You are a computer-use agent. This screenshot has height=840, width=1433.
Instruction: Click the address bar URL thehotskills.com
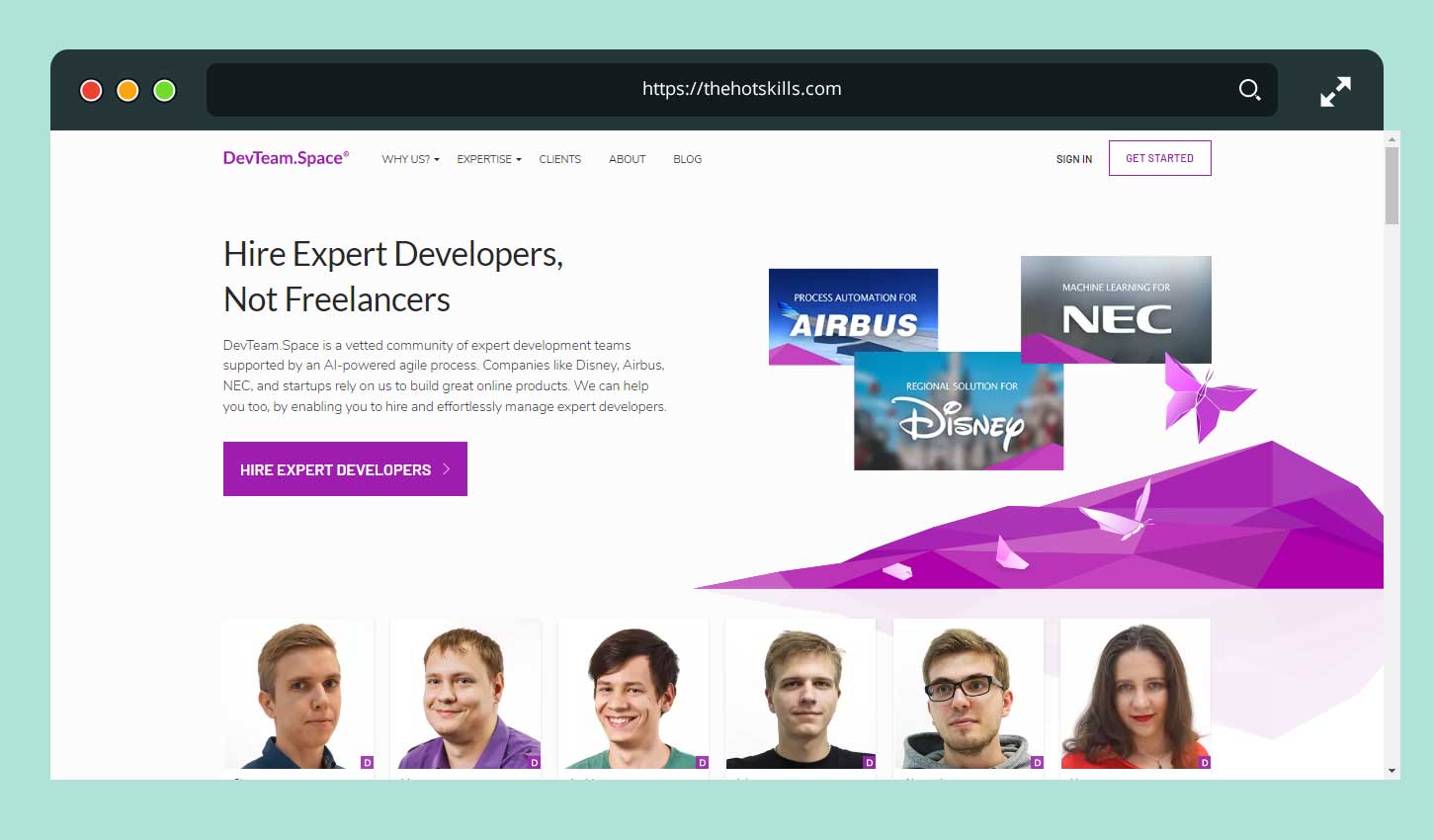(742, 89)
